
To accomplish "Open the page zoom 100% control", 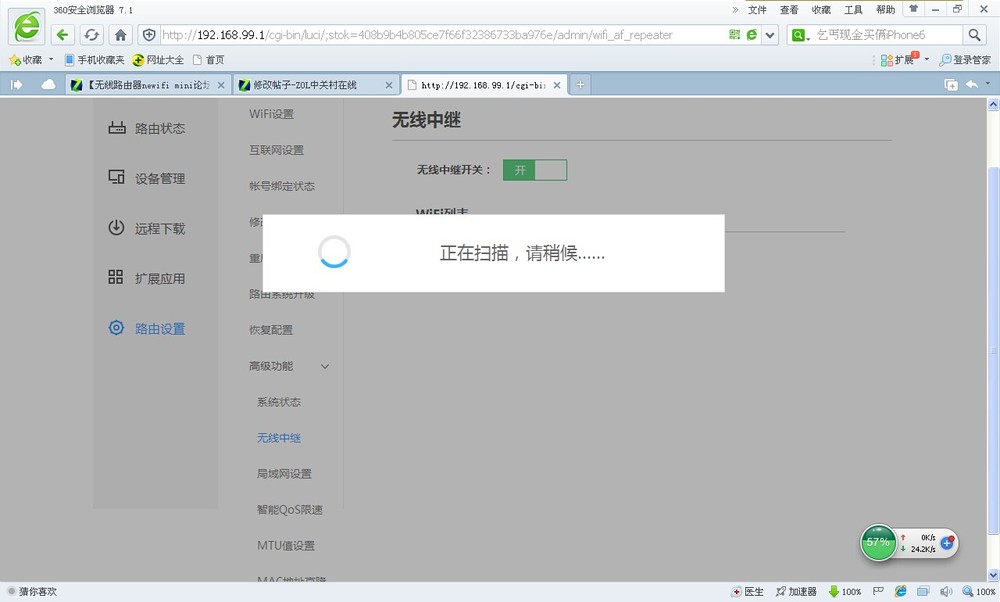I will pyautogui.click(x=979, y=591).
